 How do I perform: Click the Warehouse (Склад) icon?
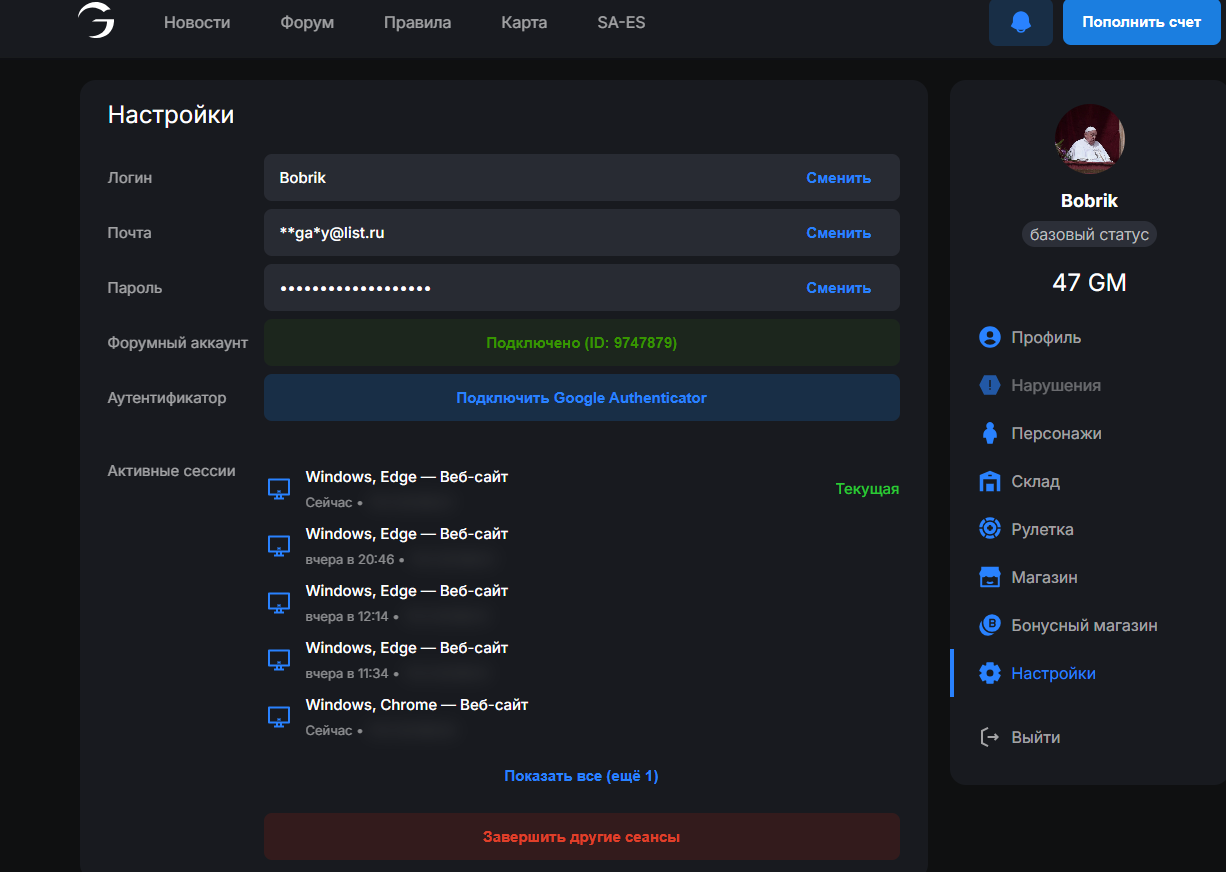[x=989, y=481]
